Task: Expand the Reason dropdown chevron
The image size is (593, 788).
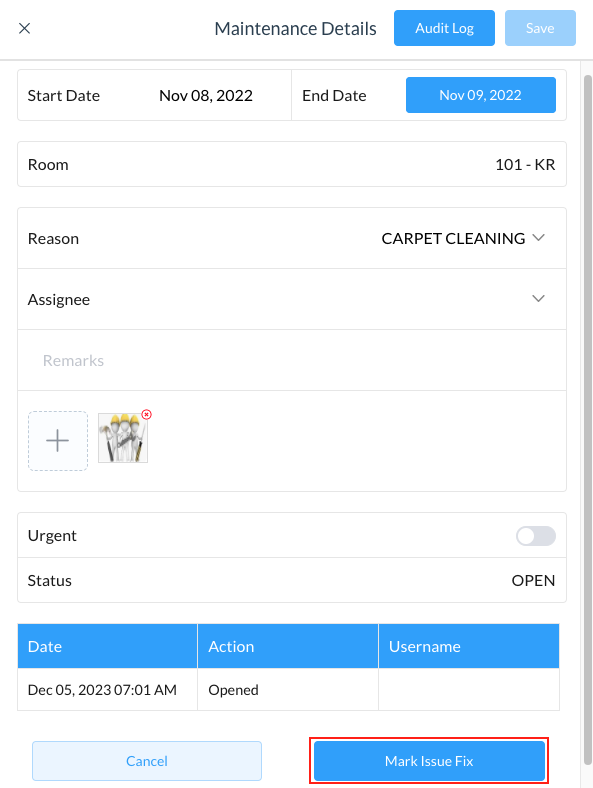Action: point(539,238)
